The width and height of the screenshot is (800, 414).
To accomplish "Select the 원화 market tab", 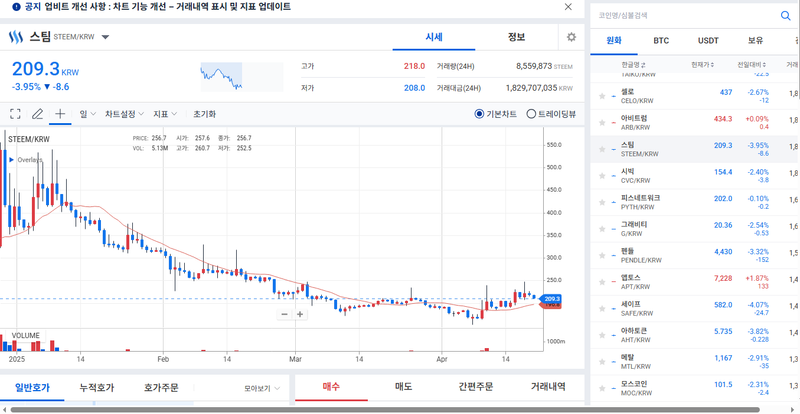I will coord(614,41).
